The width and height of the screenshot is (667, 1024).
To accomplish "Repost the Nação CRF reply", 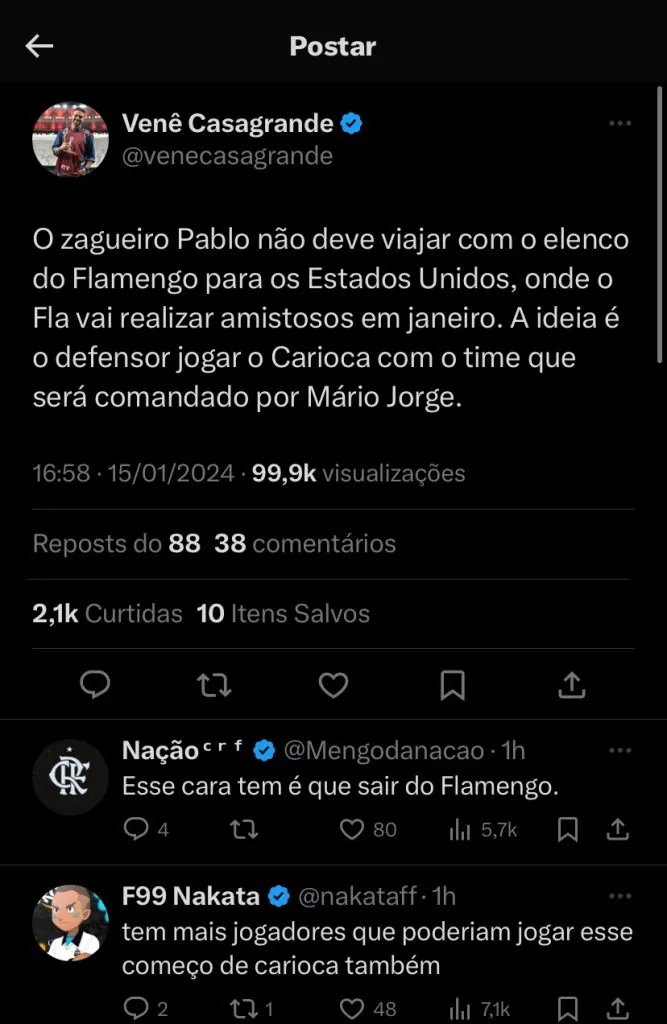I will [x=243, y=829].
